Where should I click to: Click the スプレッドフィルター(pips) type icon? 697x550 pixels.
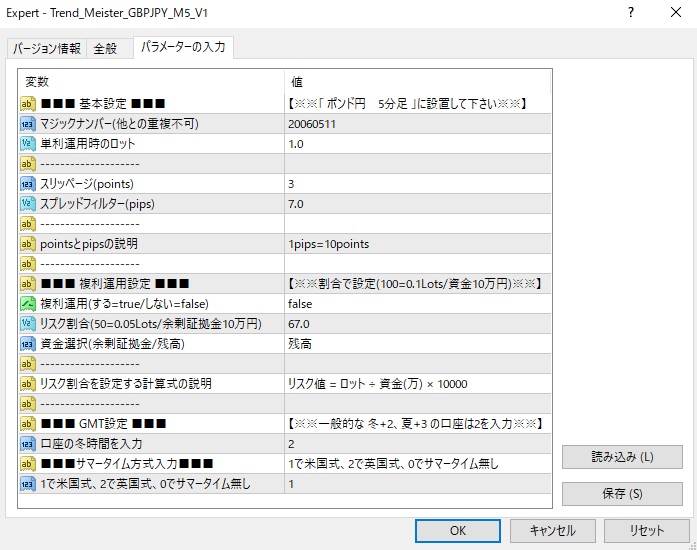coord(28,204)
